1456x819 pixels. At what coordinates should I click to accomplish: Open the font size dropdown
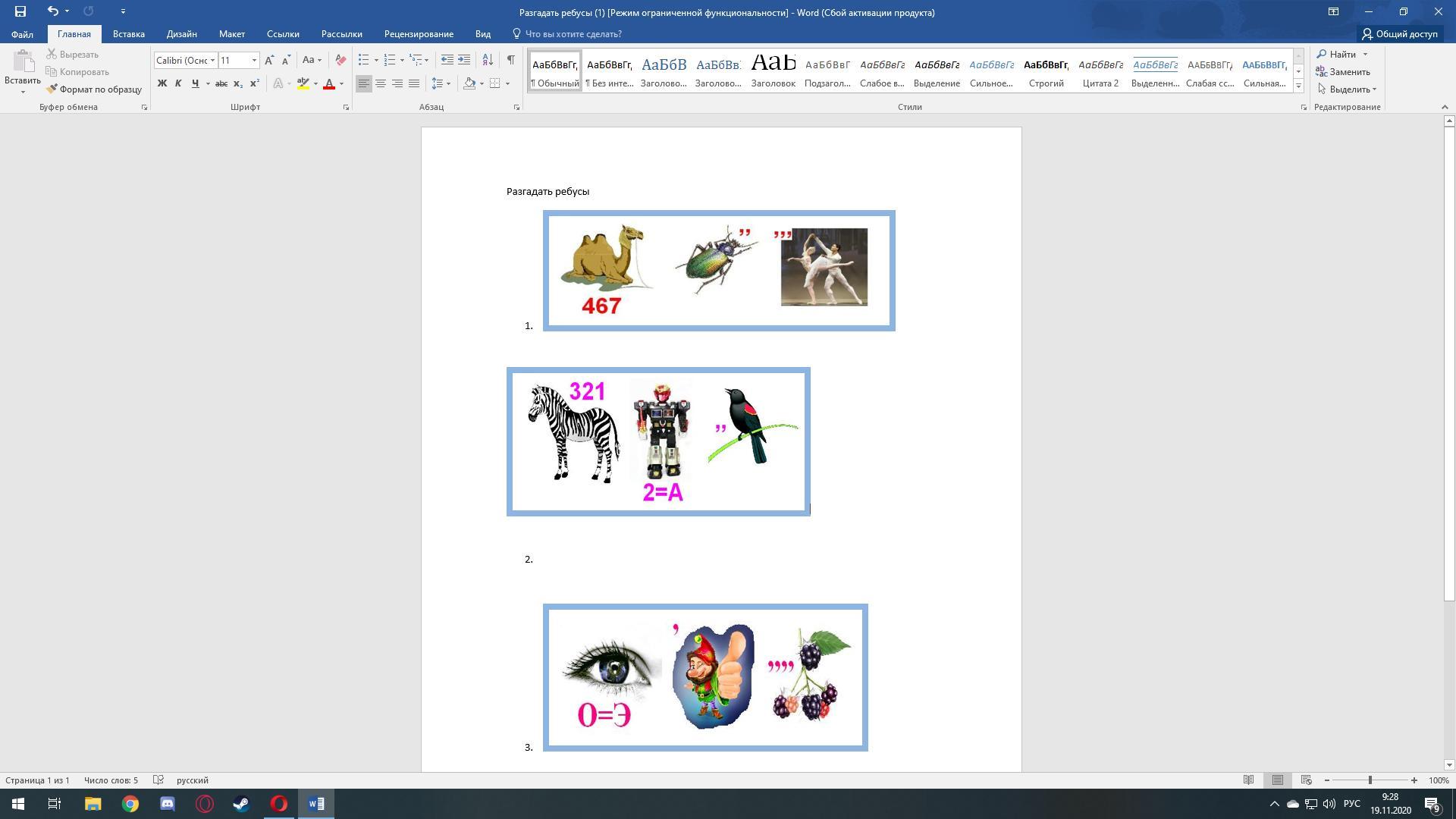[x=254, y=60]
